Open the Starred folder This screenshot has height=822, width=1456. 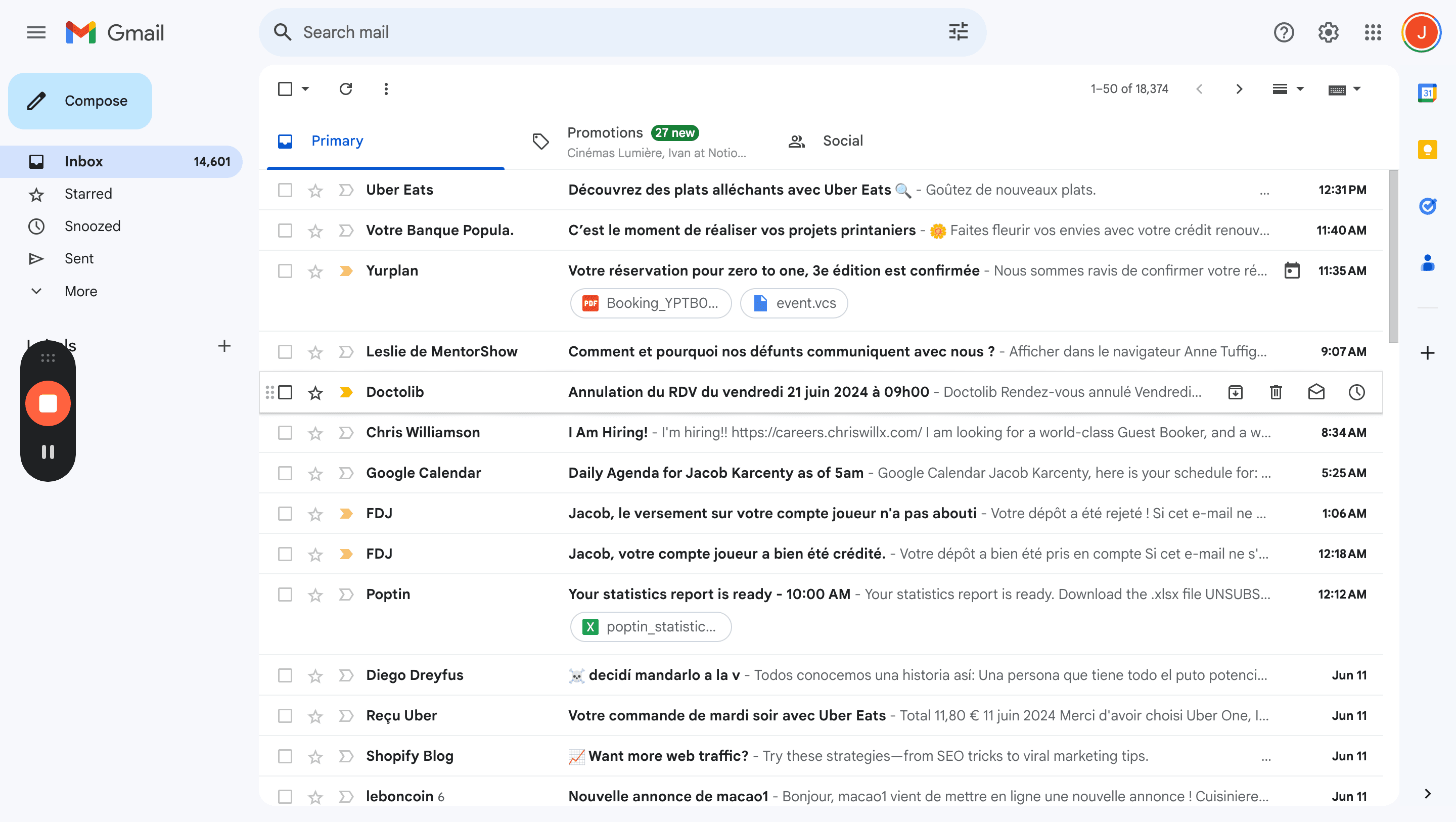coord(121,194)
